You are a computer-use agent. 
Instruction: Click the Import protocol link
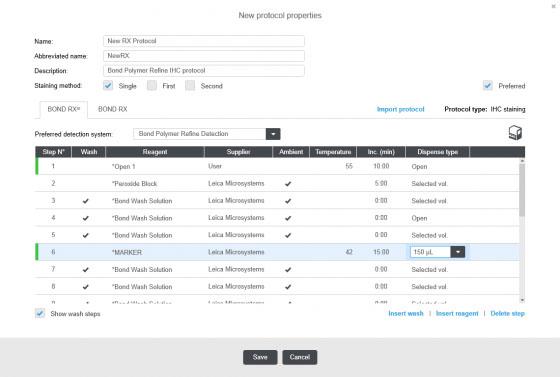[x=400, y=109]
